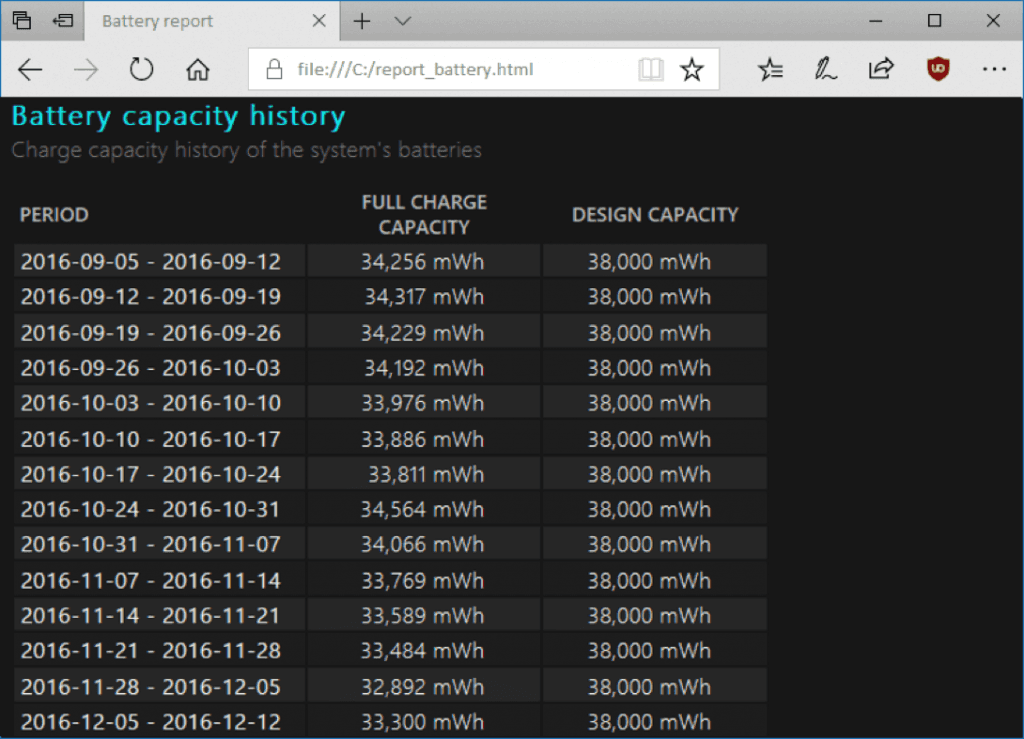Open a new tab with plus button
This screenshot has width=1024, height=739.
(362, 21)
